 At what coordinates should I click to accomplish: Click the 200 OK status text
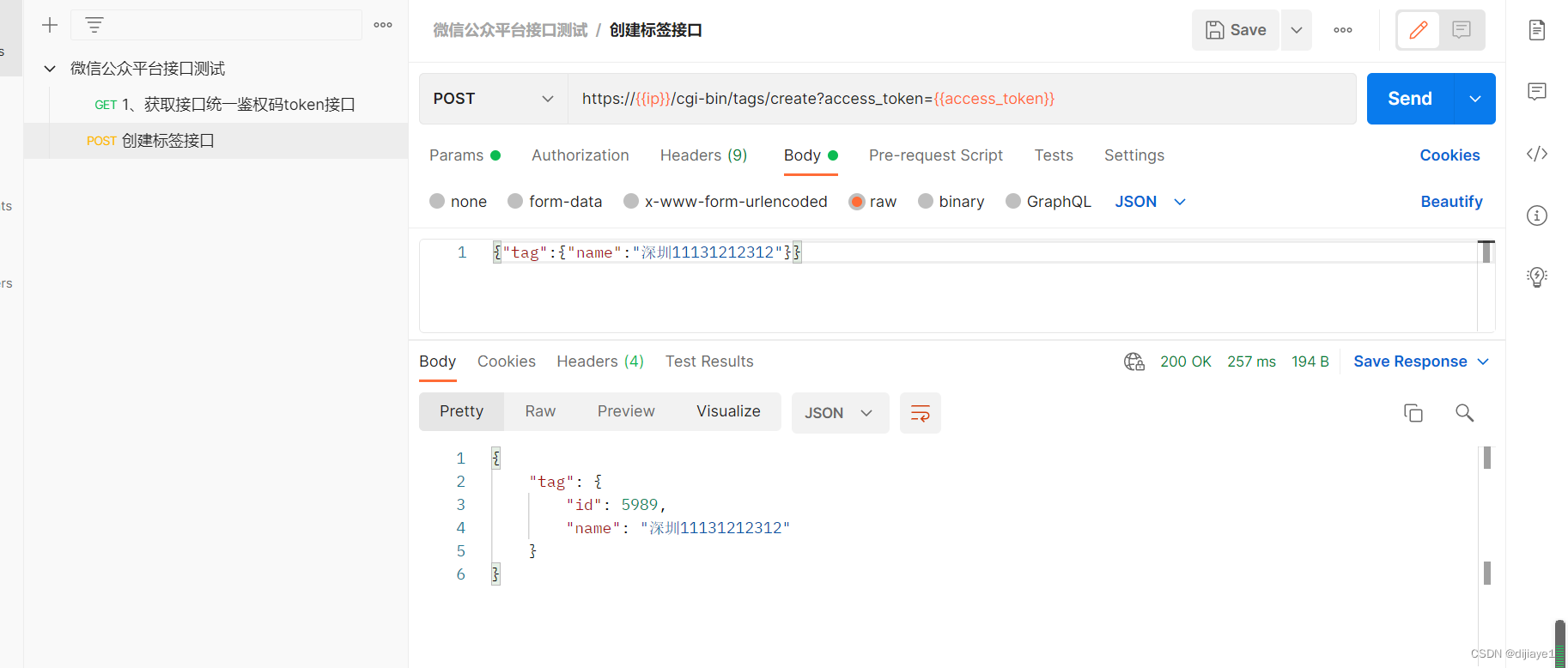point(1186,361)
